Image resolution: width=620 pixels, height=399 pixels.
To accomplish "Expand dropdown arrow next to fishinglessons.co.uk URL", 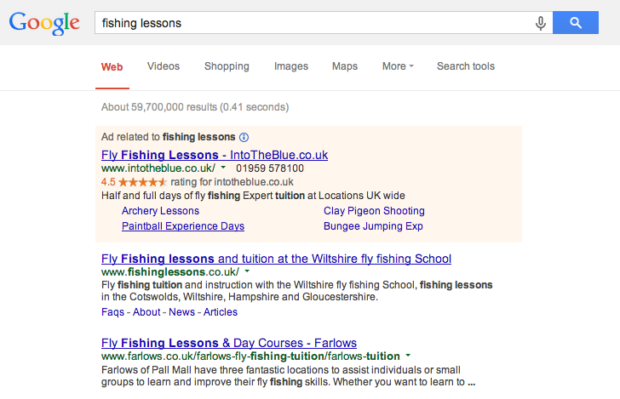I will click(x=247, y=271).
